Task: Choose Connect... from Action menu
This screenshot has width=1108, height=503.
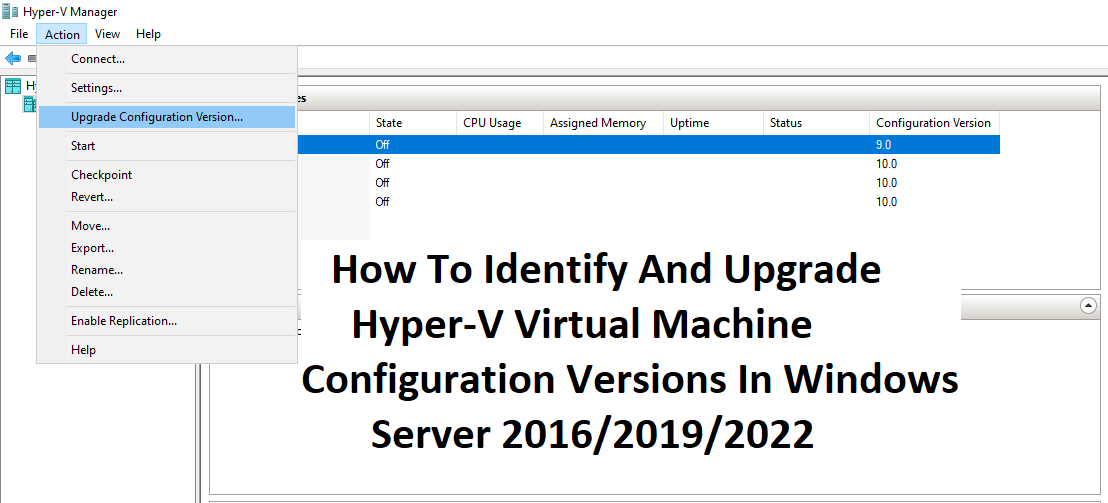Action: (167, 59)
